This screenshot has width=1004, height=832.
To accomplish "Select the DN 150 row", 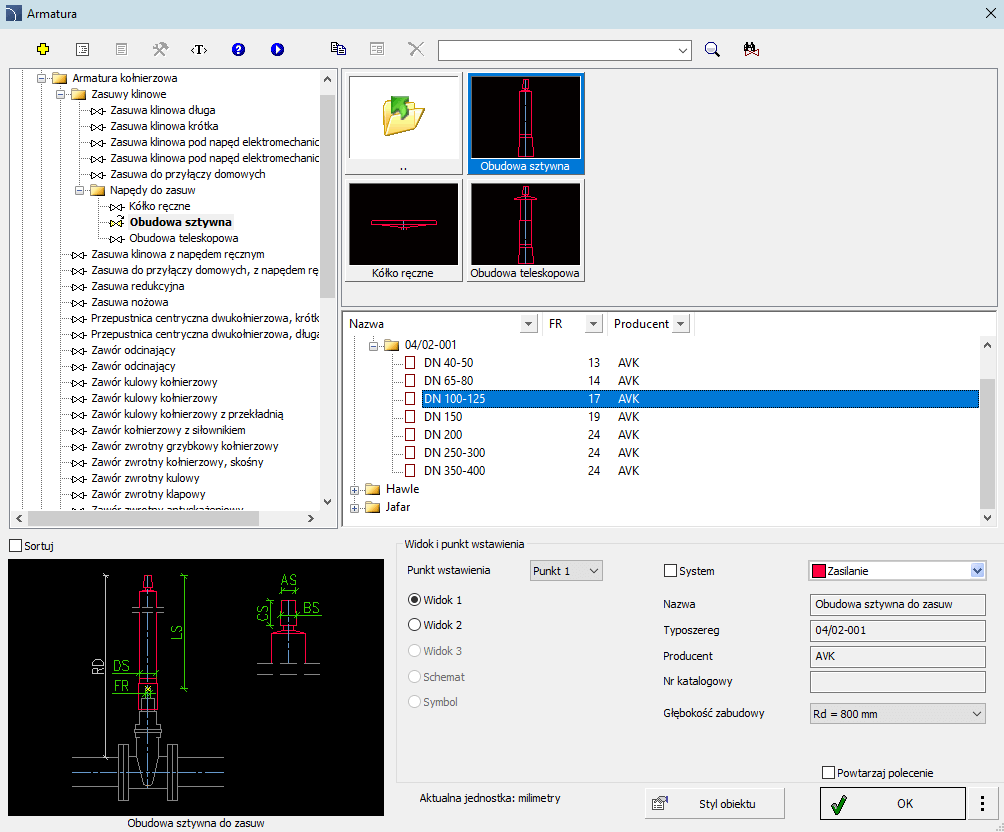I will [700, 416].
